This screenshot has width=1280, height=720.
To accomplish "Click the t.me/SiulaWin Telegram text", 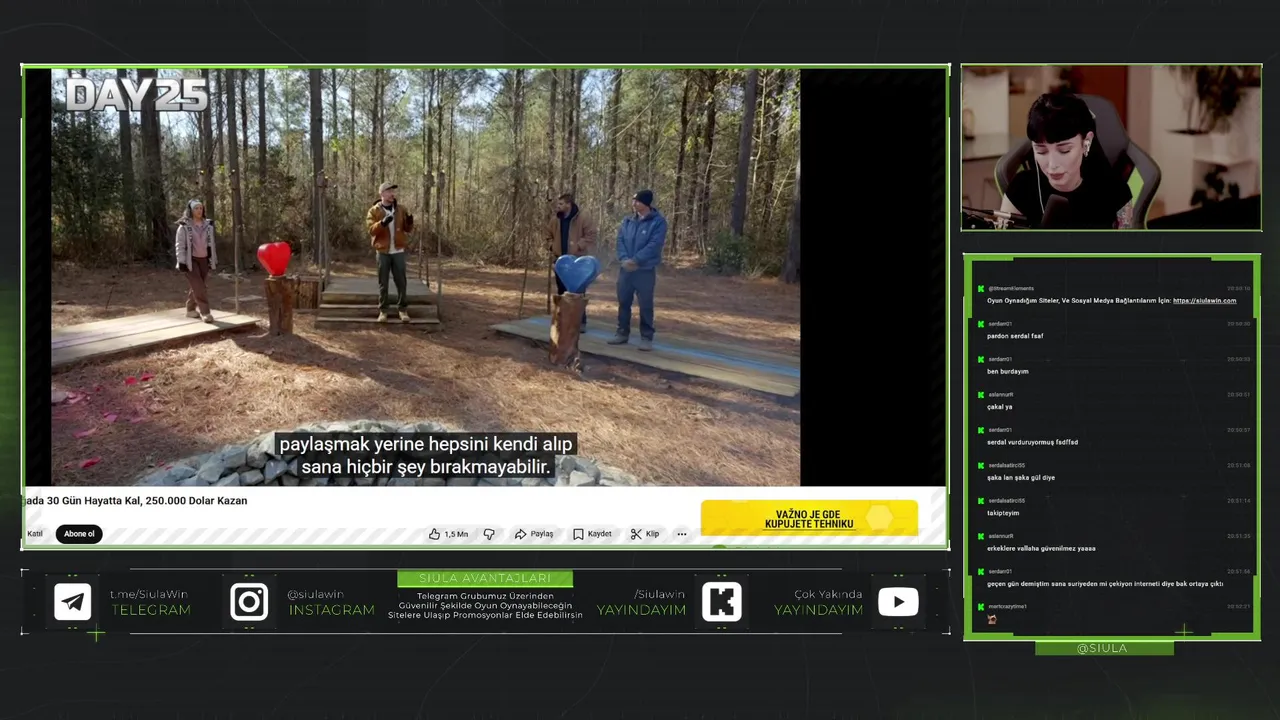I will click(149, 594).
